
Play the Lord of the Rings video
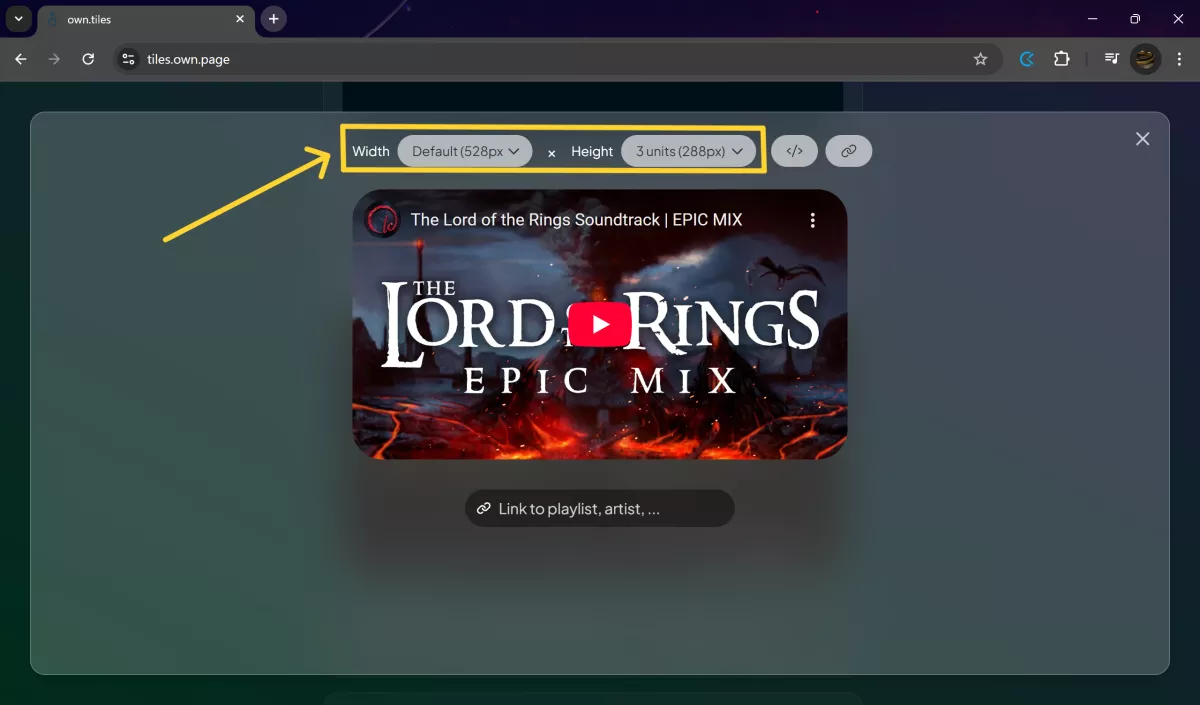pos(599,324)
